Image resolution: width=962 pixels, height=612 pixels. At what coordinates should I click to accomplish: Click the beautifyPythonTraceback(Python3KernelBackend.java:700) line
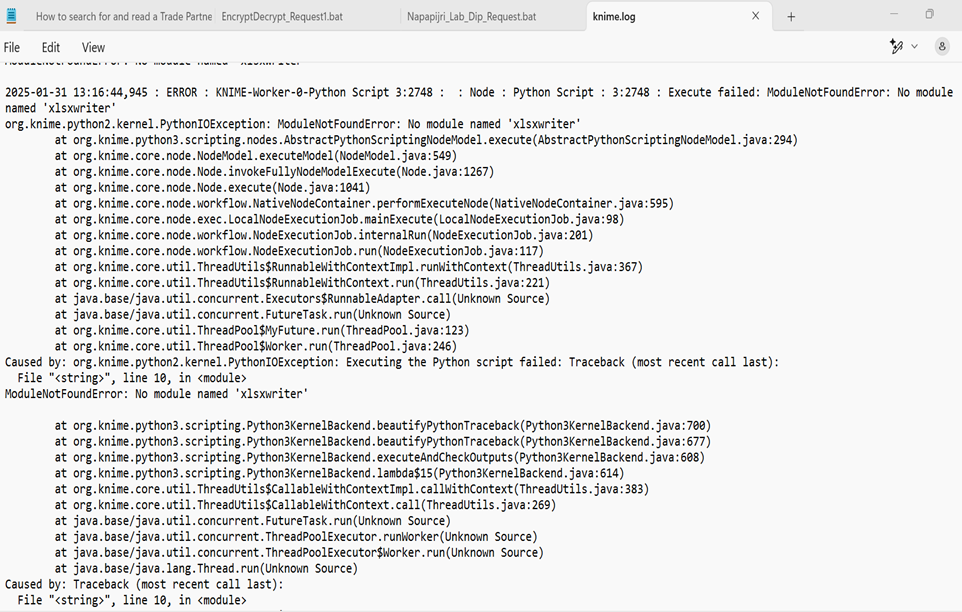pos(382,426)
